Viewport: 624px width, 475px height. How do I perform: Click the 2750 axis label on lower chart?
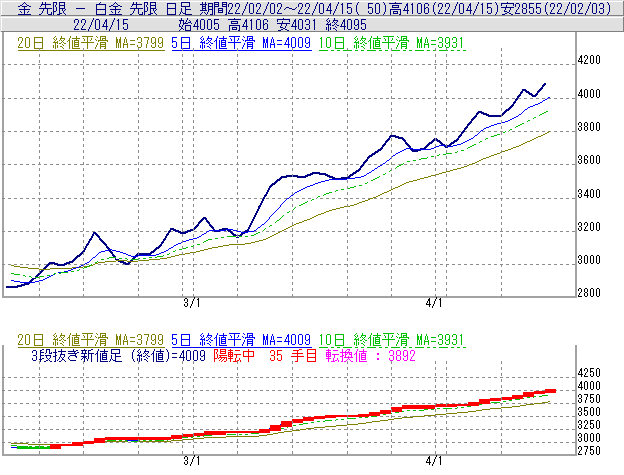coord(589,451)
